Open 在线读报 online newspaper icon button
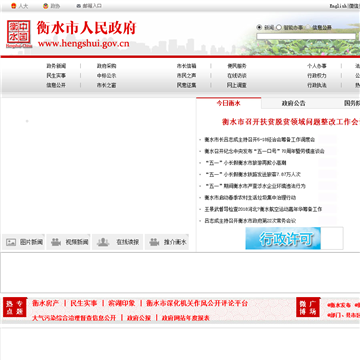Image resolution: width=360 pixels, height=360 pixels. 118,242
